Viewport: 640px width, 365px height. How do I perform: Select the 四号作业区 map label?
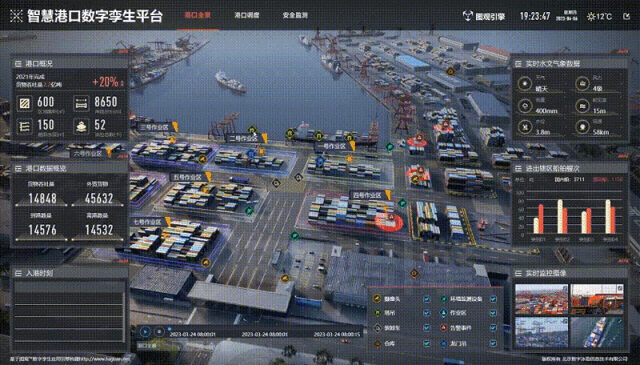367,196
